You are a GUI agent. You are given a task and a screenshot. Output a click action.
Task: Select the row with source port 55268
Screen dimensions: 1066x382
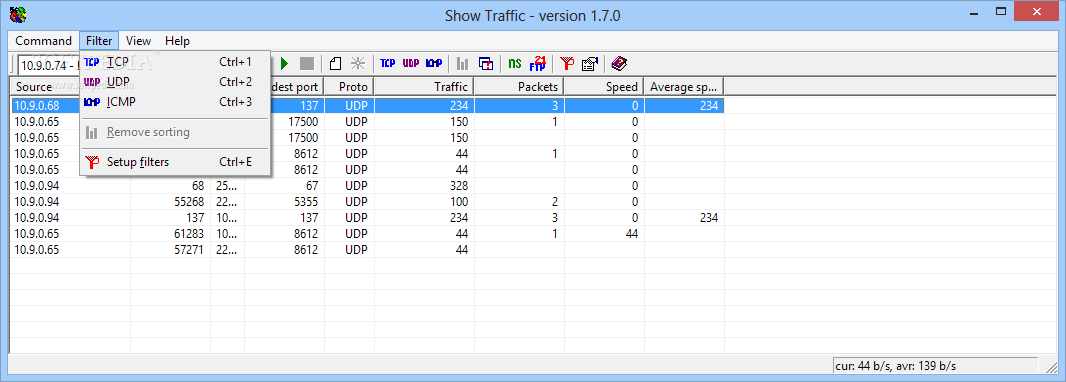367,202
